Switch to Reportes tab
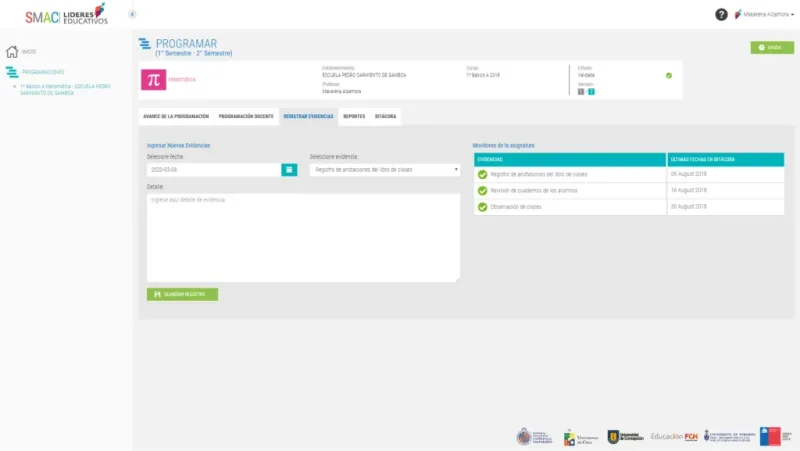Screen dimensions: 800x451 click(x=354, y=116)
